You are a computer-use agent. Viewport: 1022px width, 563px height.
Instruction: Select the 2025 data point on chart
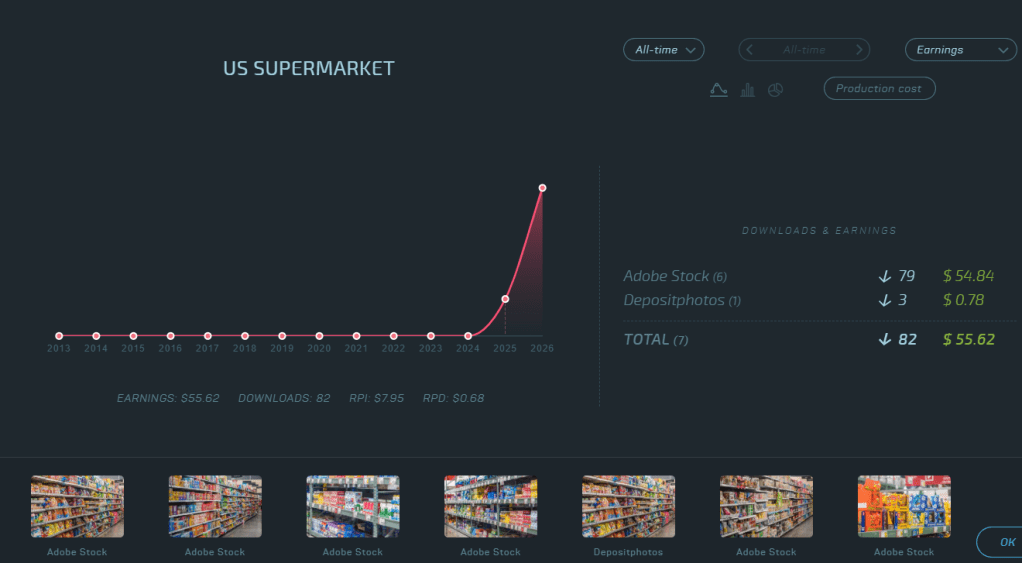click(505, 299)
